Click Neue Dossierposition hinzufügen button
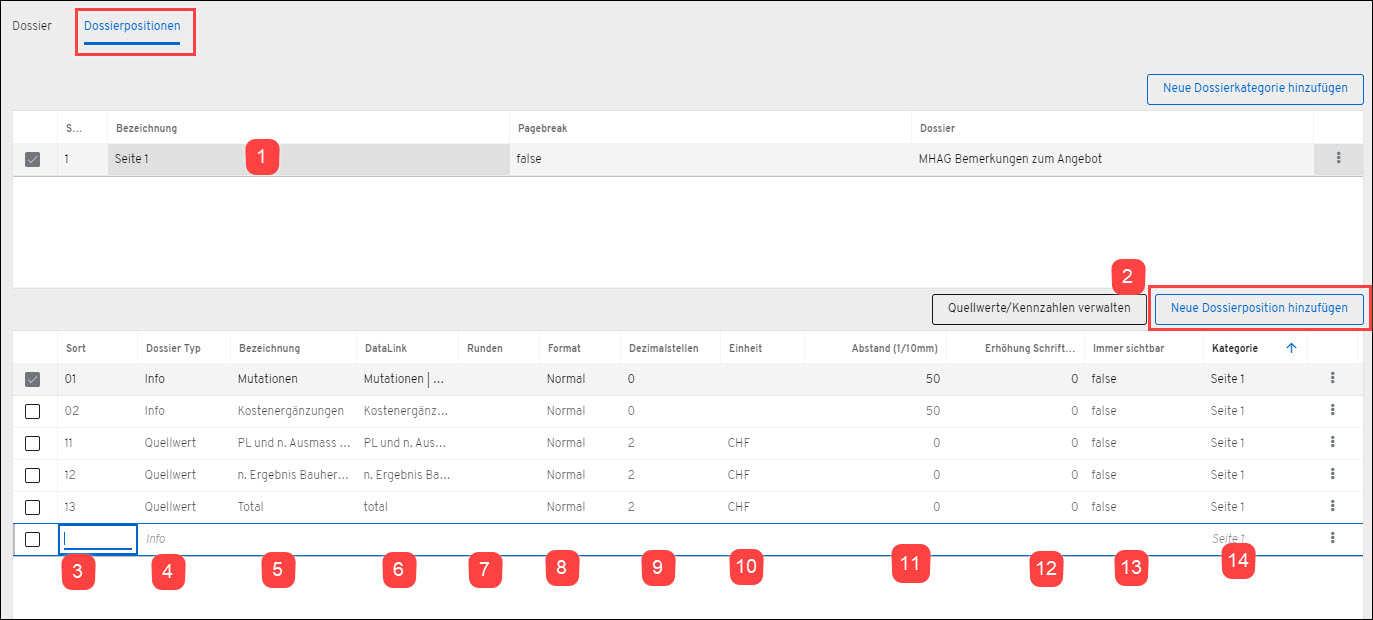Screen dimensions: 1373x620 (x=1258, y=309)
